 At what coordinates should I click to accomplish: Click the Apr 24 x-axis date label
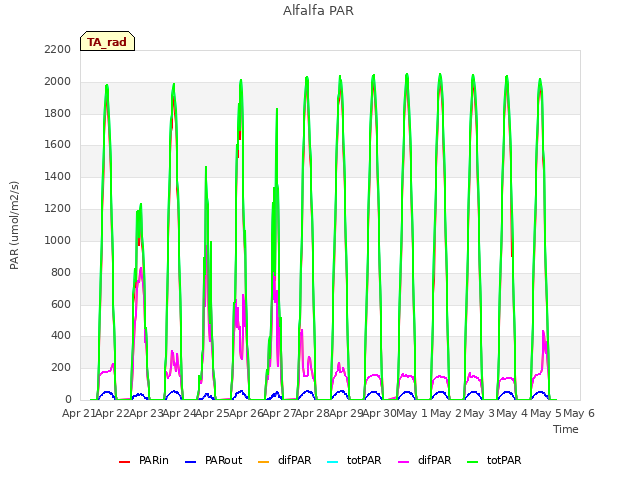179,413
